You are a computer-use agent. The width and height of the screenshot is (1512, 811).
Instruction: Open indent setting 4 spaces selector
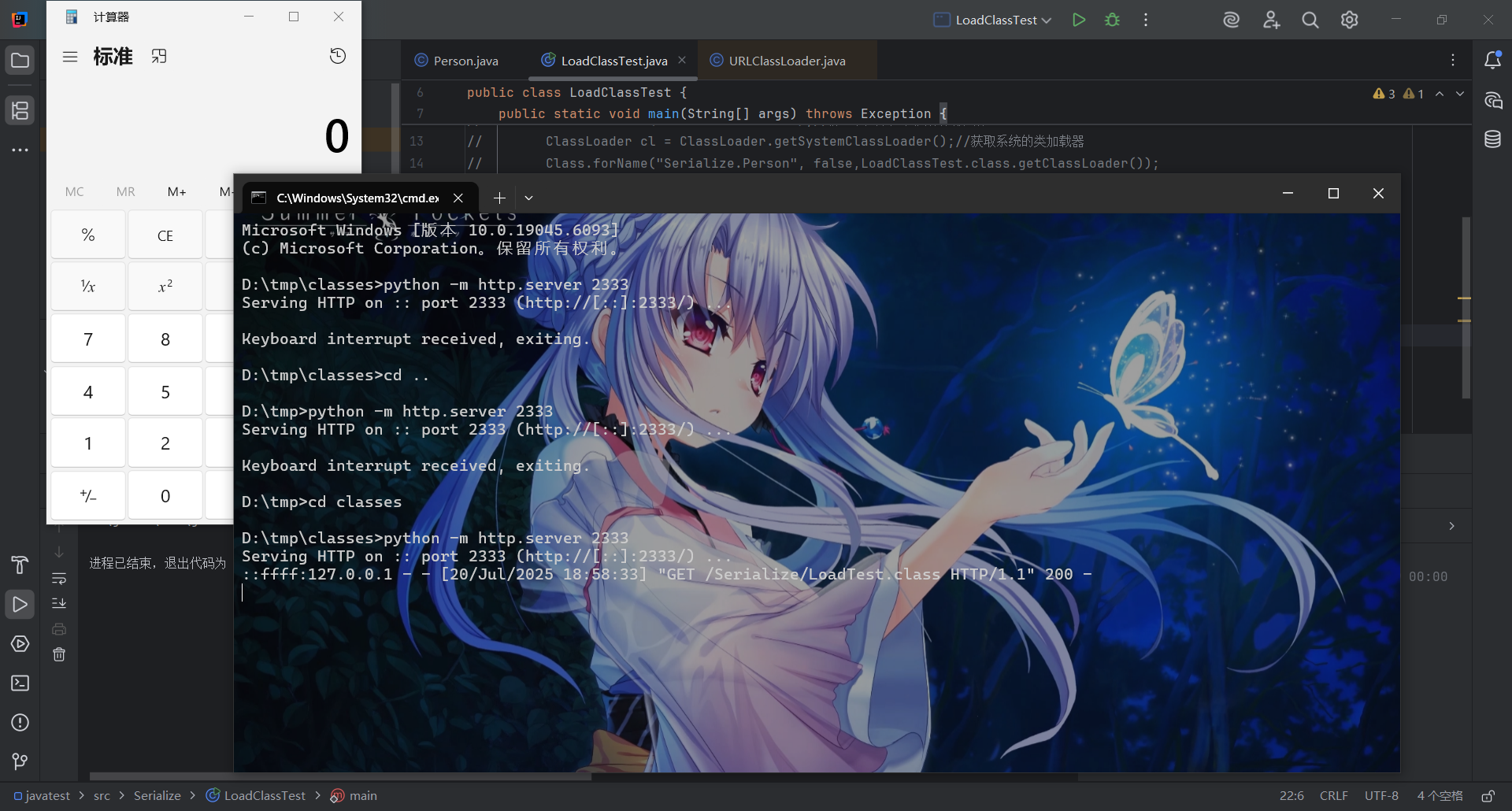tap(1440, 796)
